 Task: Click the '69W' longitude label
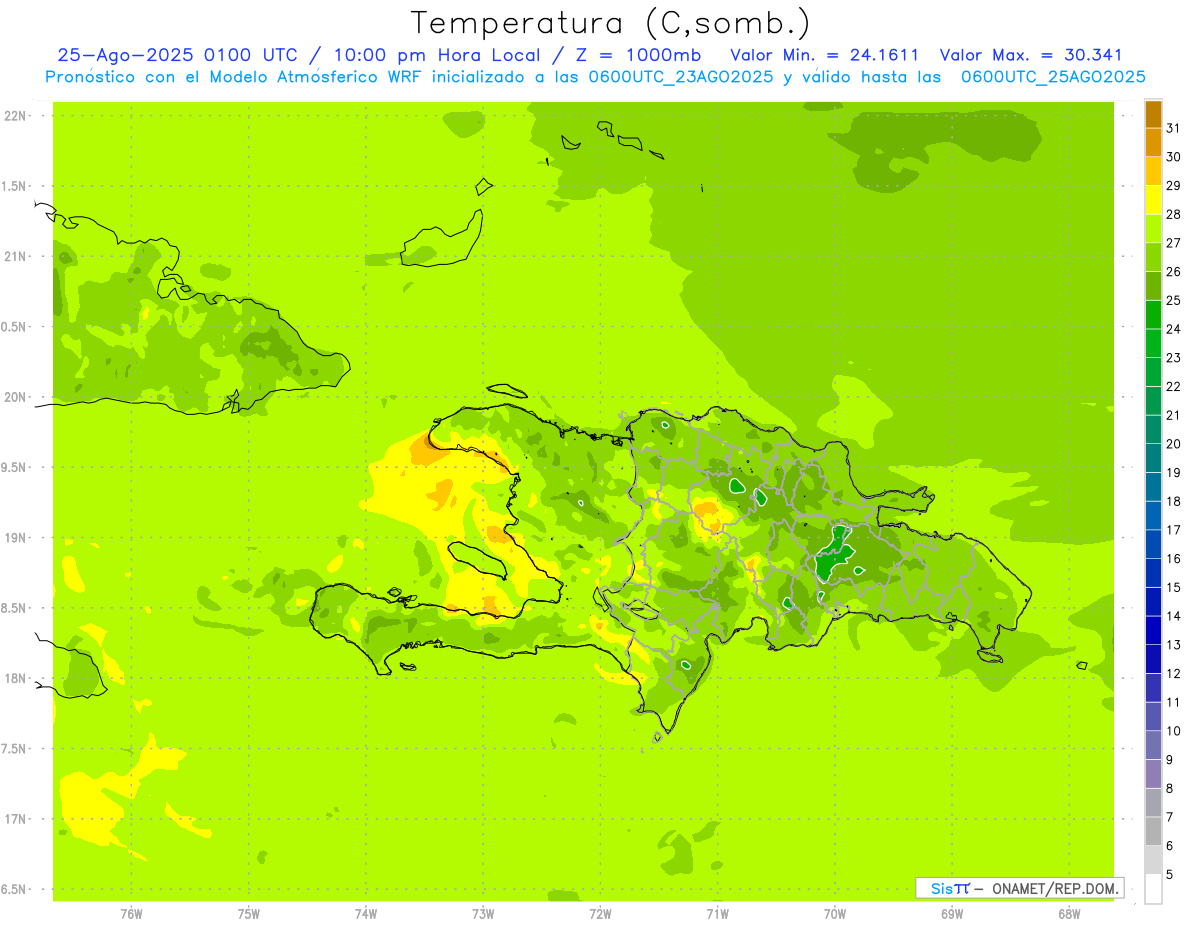click(952, 914)
